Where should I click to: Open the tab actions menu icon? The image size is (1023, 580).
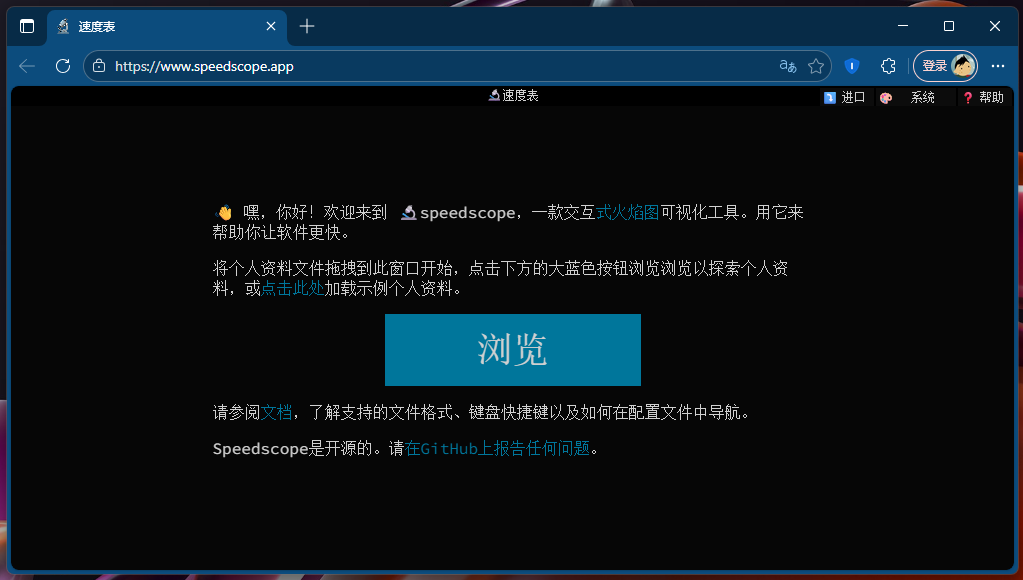tap(27, 26)
